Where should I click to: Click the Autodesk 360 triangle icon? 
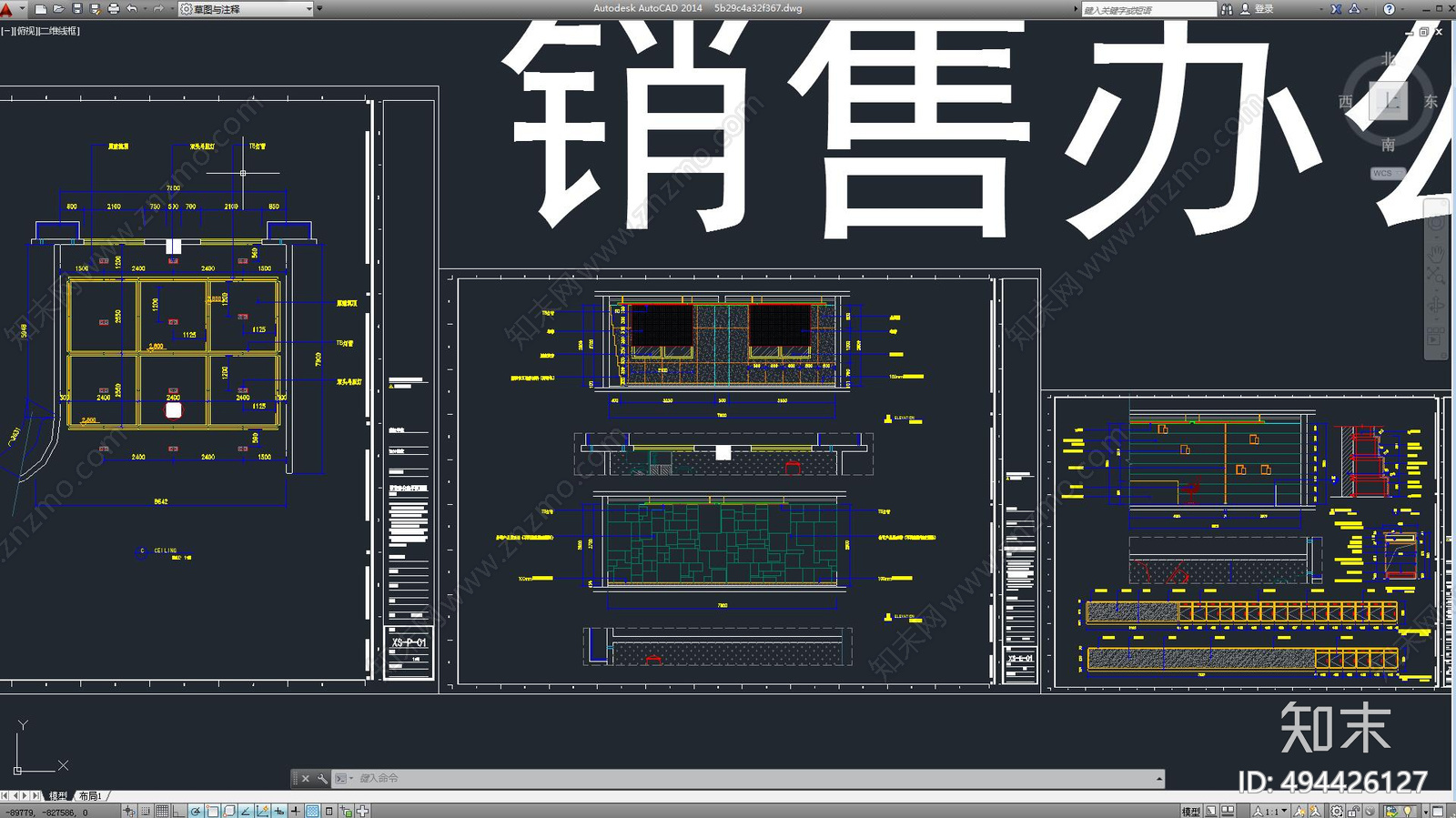(x=1354, y=9)
